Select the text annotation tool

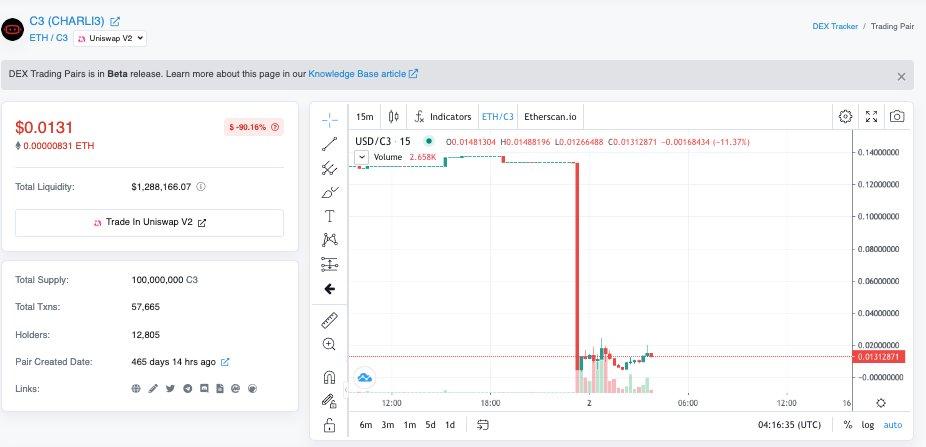(329, 215)
